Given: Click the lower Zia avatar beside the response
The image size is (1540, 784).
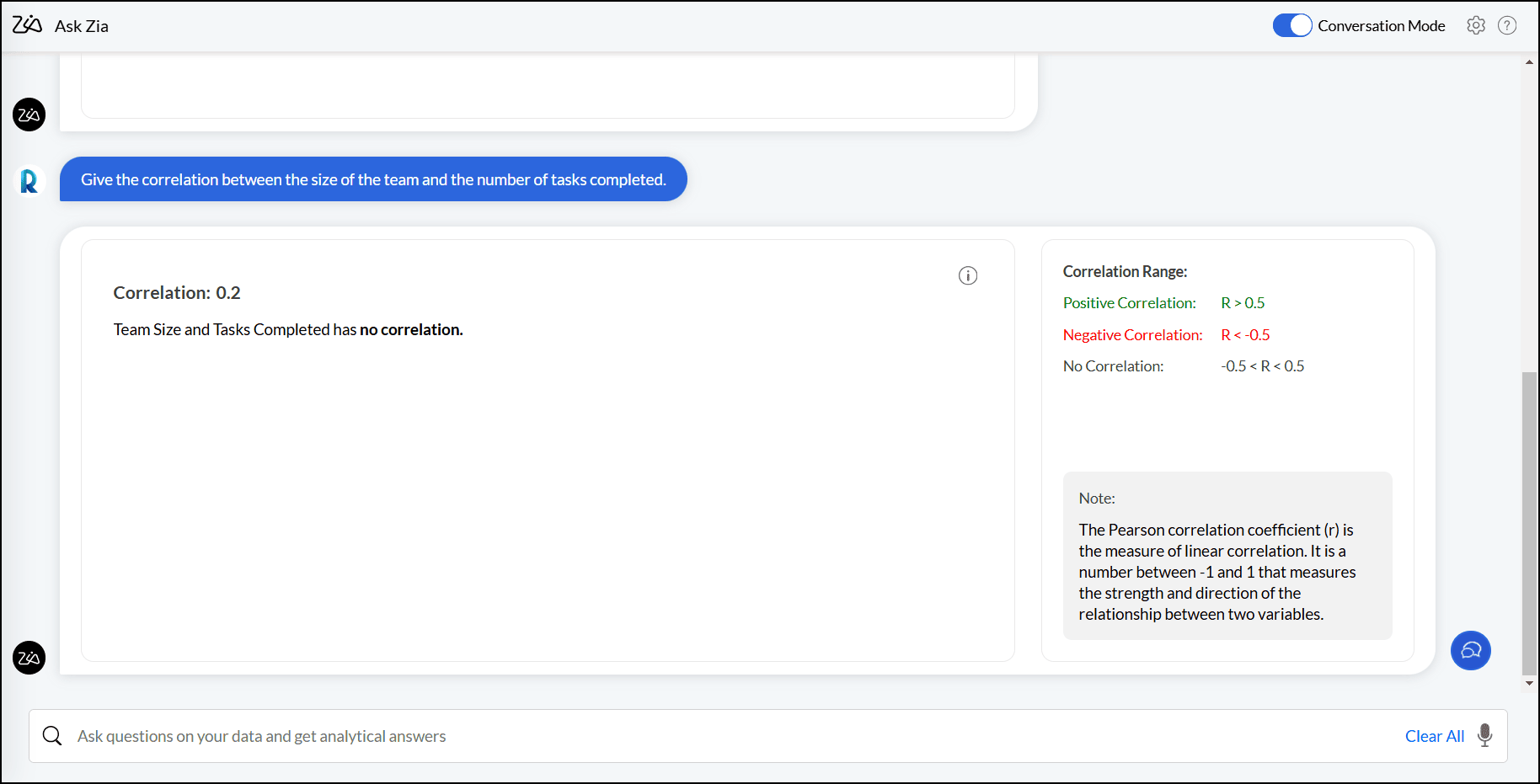Looking at the screenshot, I should tap(29, 659).
